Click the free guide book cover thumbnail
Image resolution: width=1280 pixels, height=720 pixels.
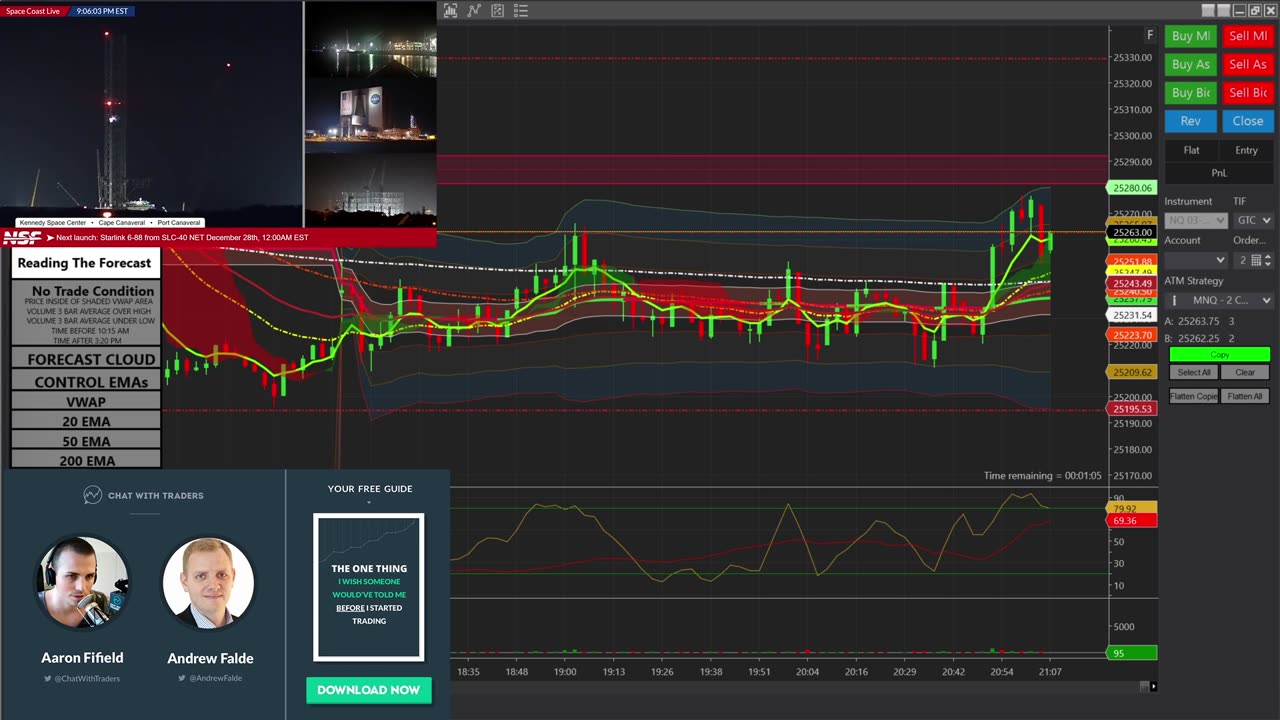[x=369, y=587]
